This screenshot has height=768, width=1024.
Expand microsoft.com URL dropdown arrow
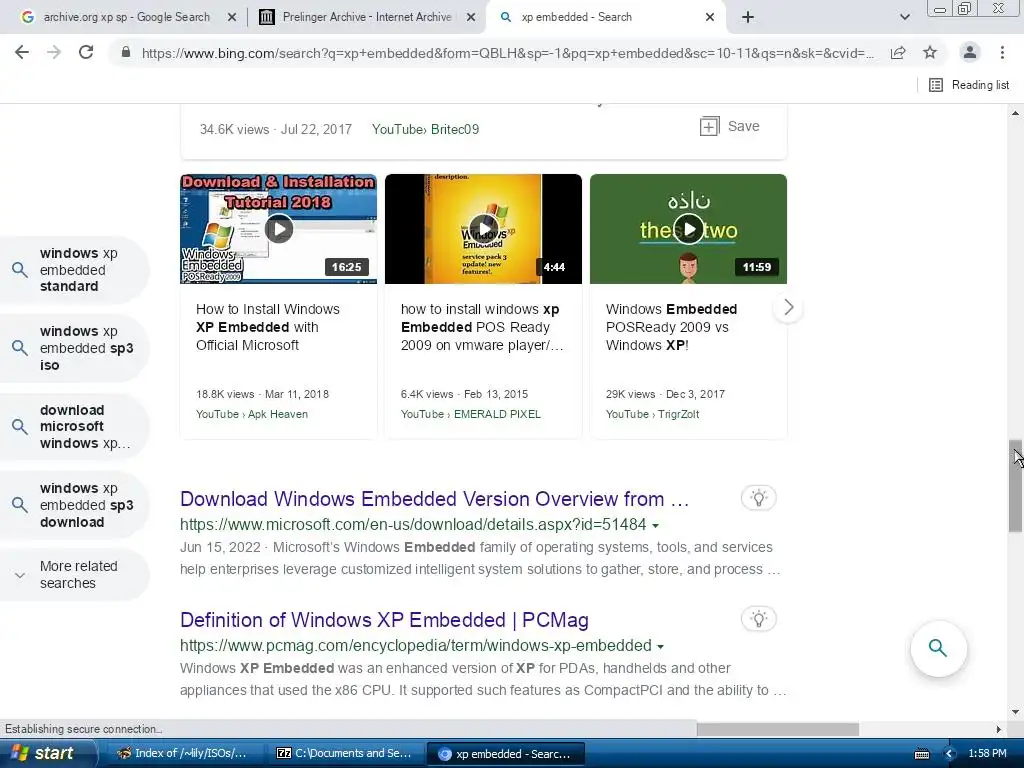click(656, 526)
